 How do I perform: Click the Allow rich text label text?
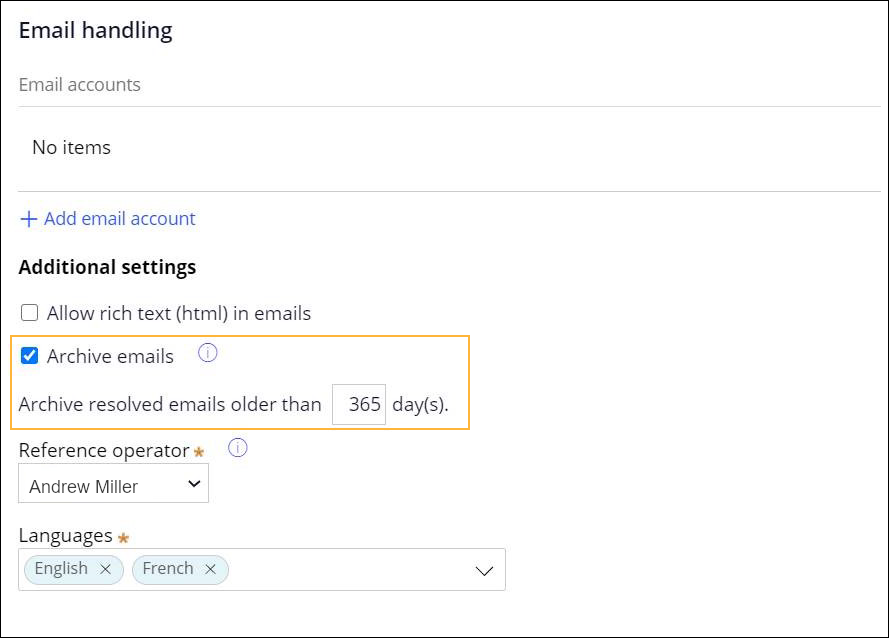tap(179, 313)
